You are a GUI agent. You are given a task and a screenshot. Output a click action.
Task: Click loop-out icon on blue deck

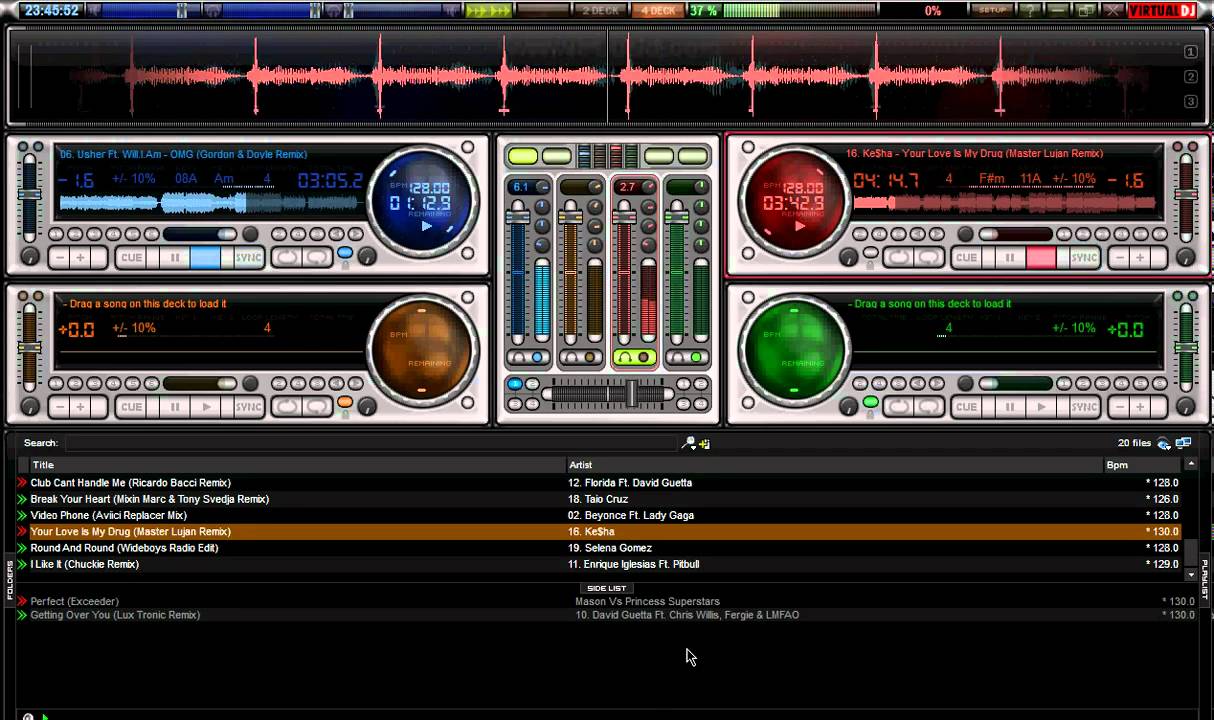(318, 257)
